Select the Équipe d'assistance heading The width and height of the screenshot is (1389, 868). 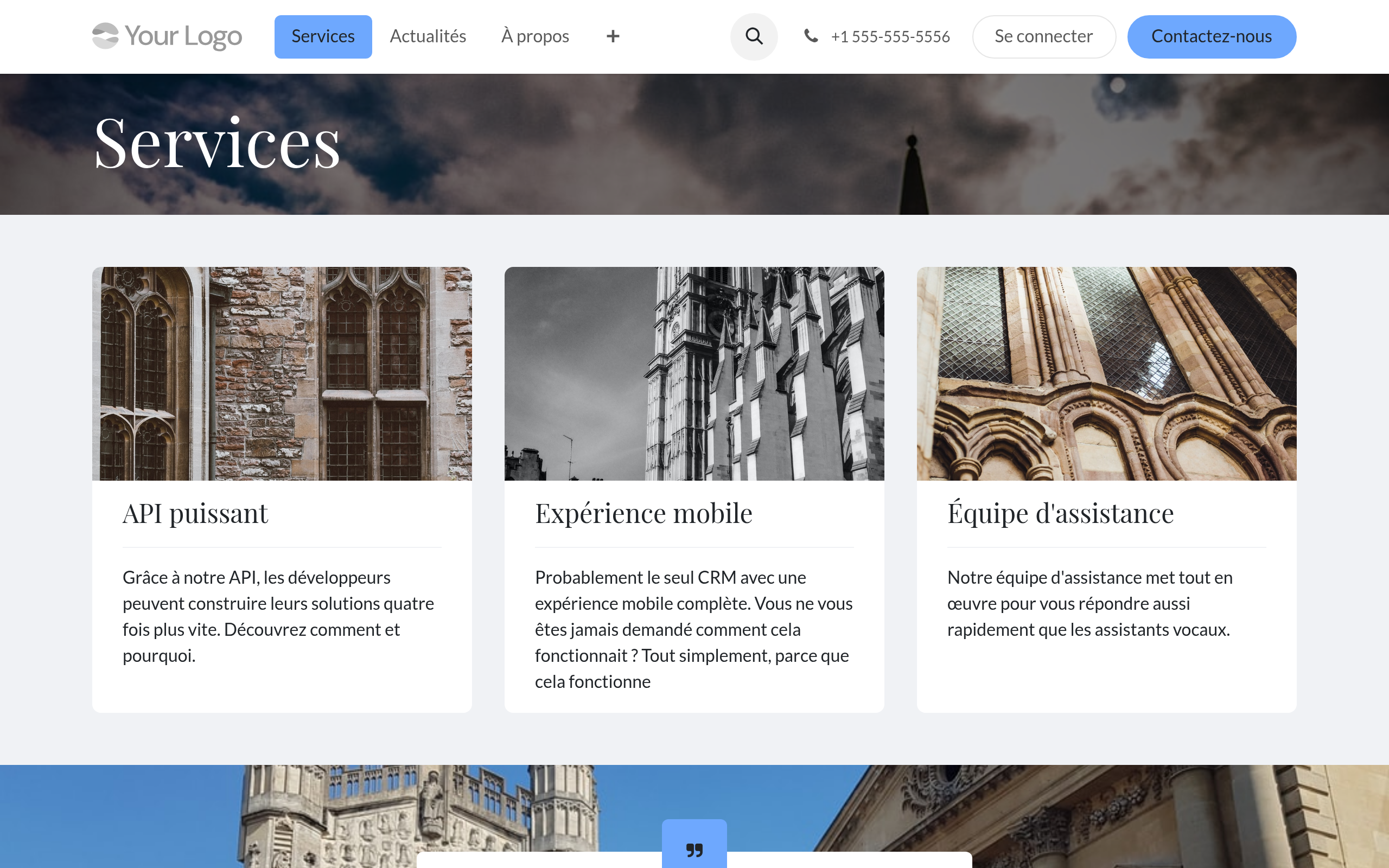pyautogui.click(x=1060, y=513)
